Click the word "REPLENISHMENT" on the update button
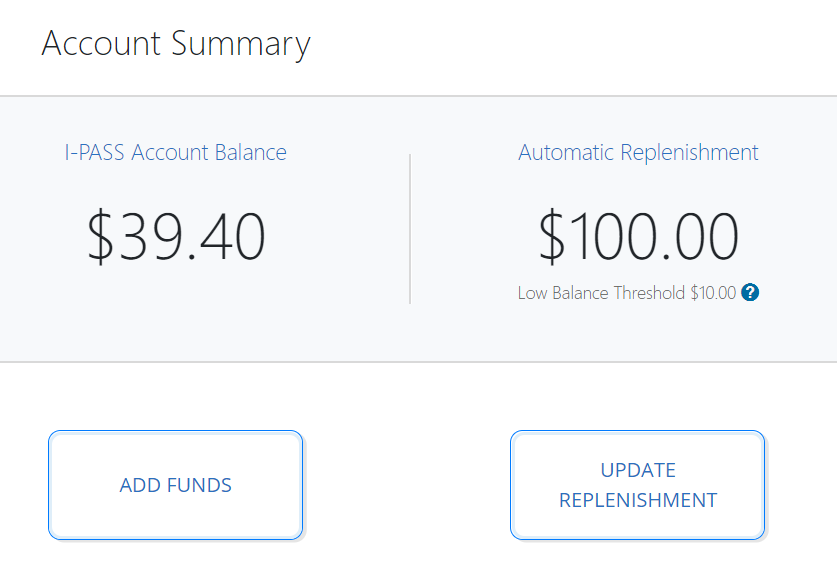This screenshot has width=837, height=587. [638, 500]
